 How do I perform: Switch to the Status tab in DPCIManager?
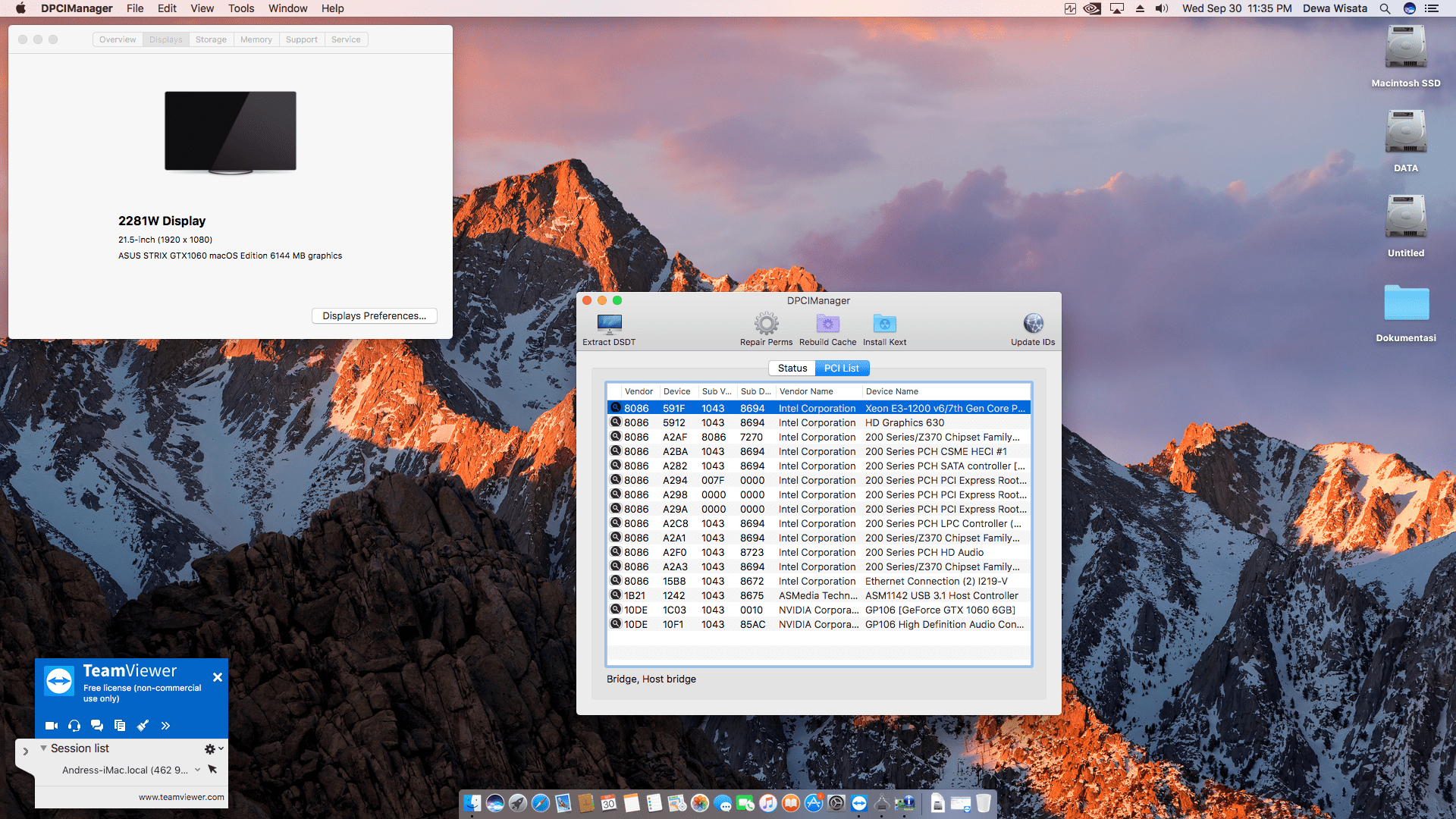pos(792,369)
